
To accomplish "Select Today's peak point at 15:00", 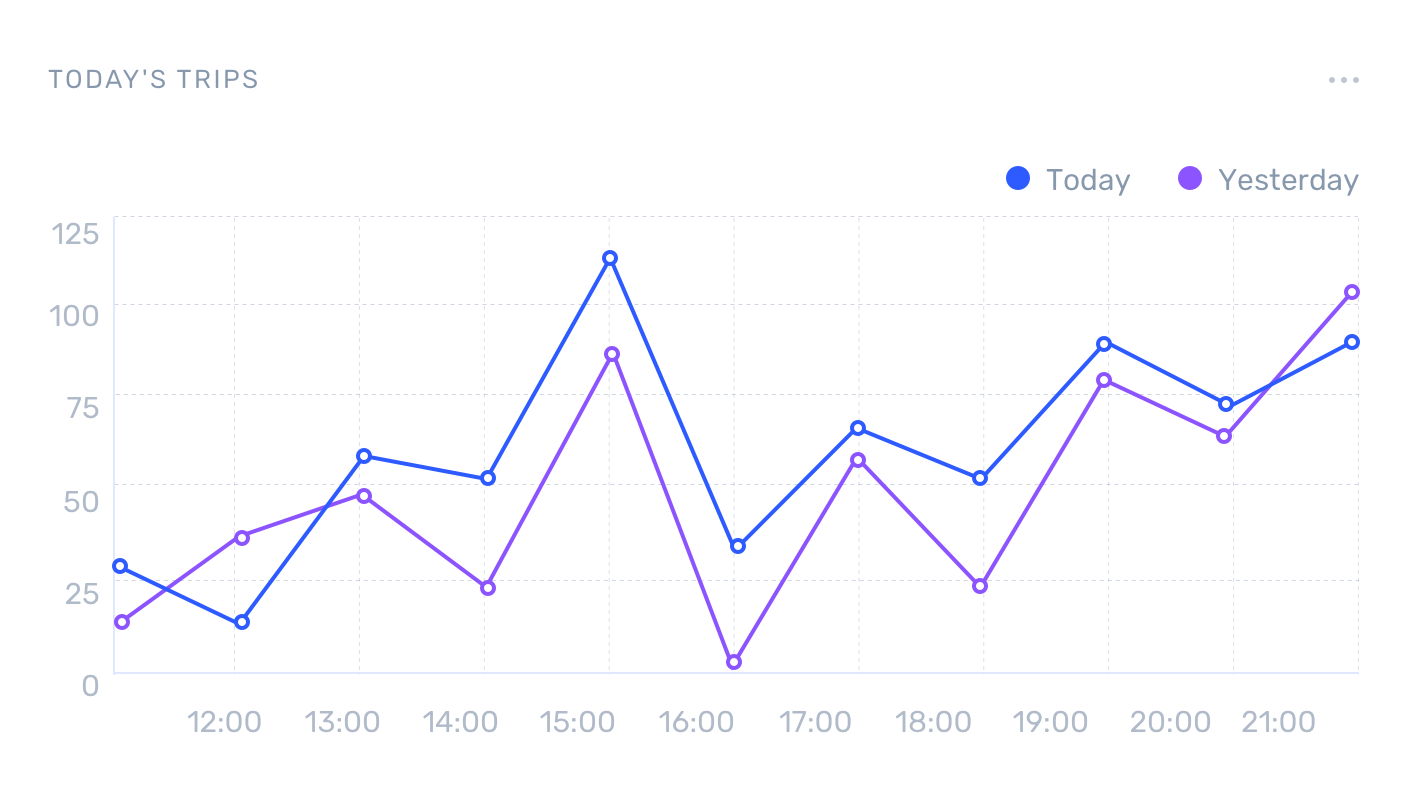I will point(610,258).
